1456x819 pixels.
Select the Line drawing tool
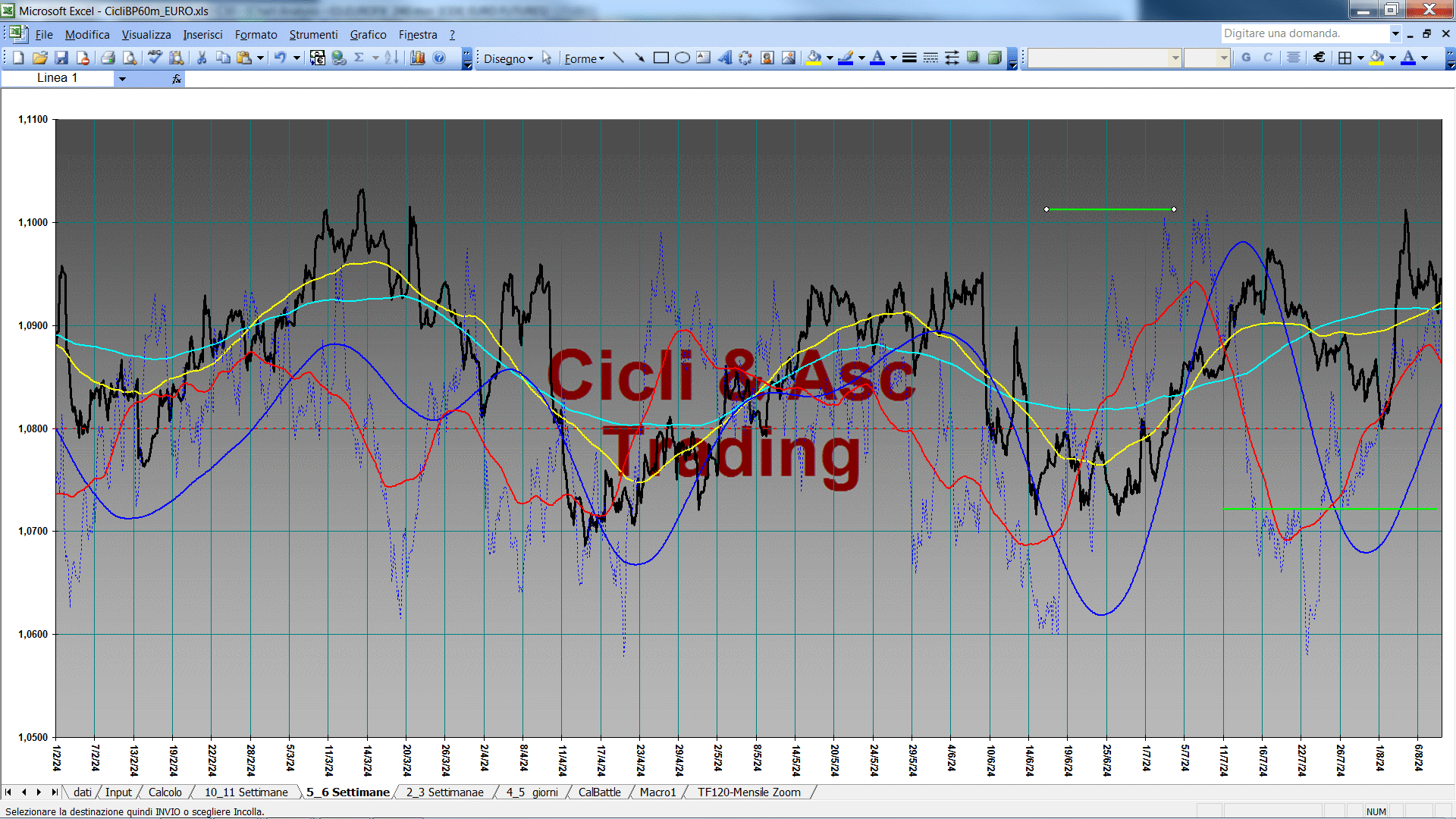pyautogui.click(x=618, y=58)
